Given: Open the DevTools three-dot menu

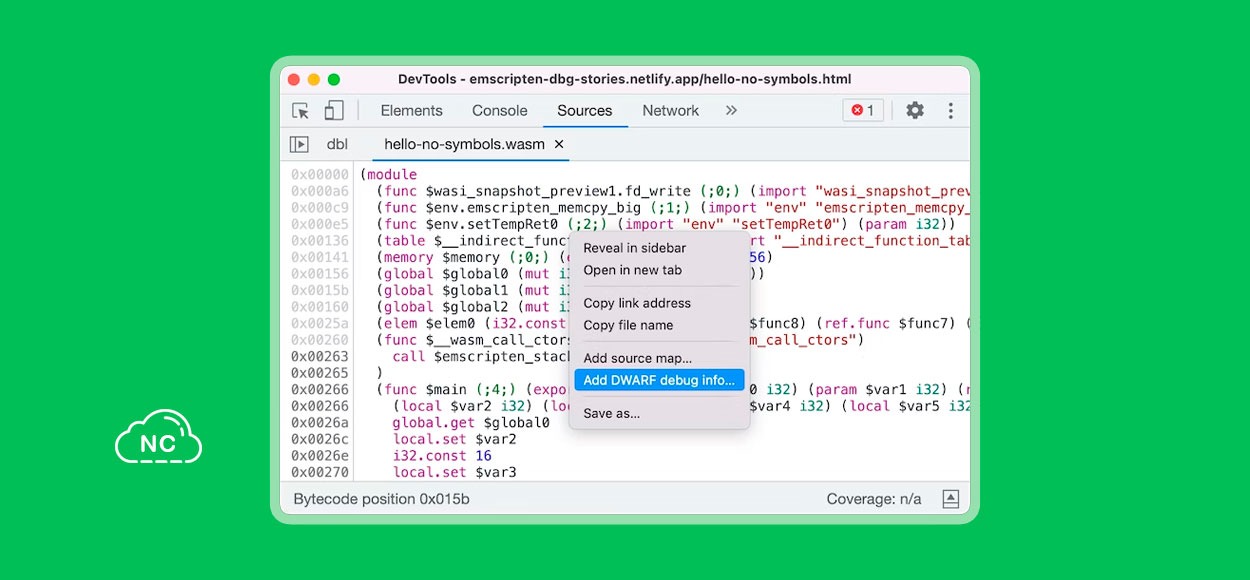Looking at the screenshot, I should click(x=951, y=111).
